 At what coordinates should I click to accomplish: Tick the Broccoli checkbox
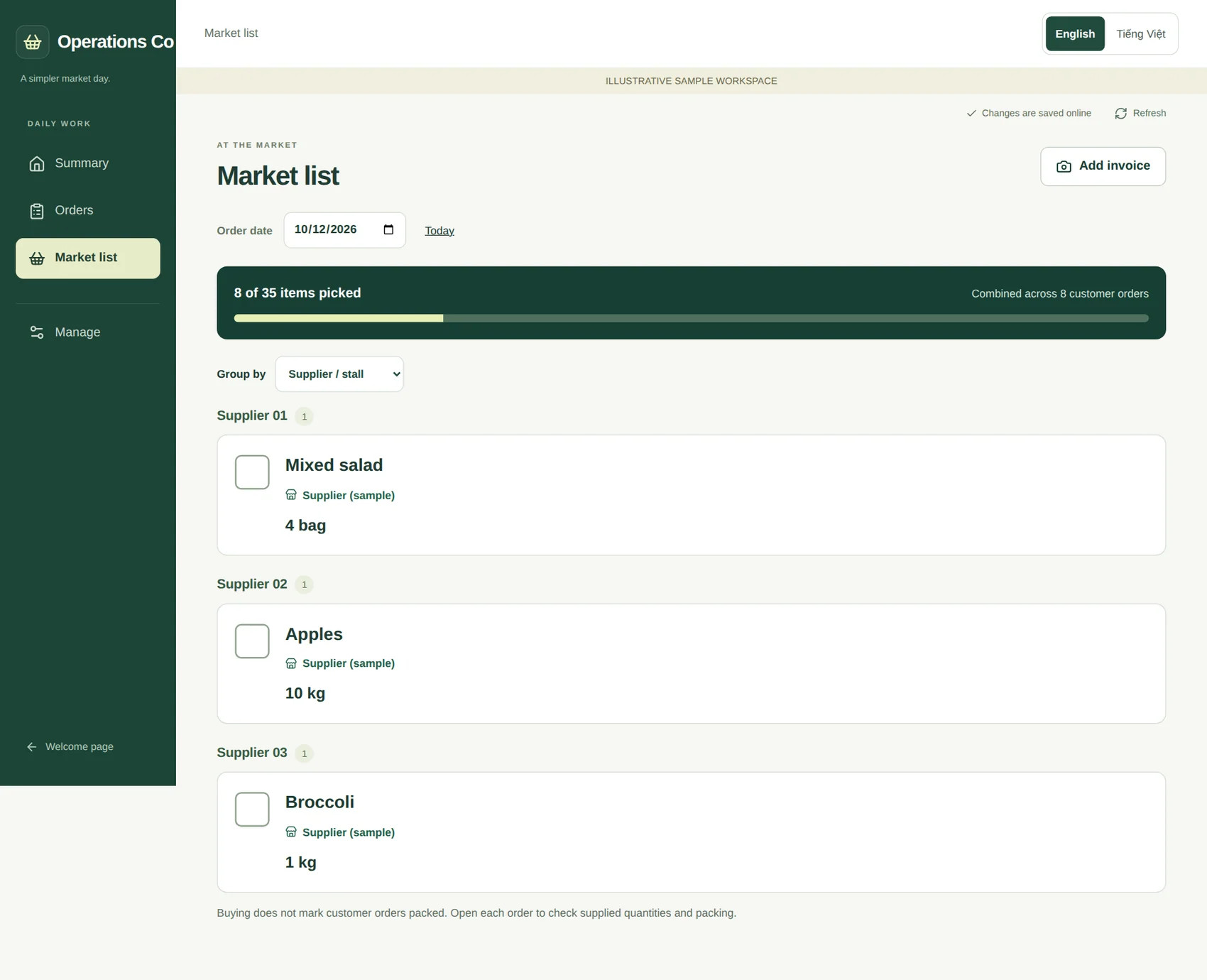252,810
